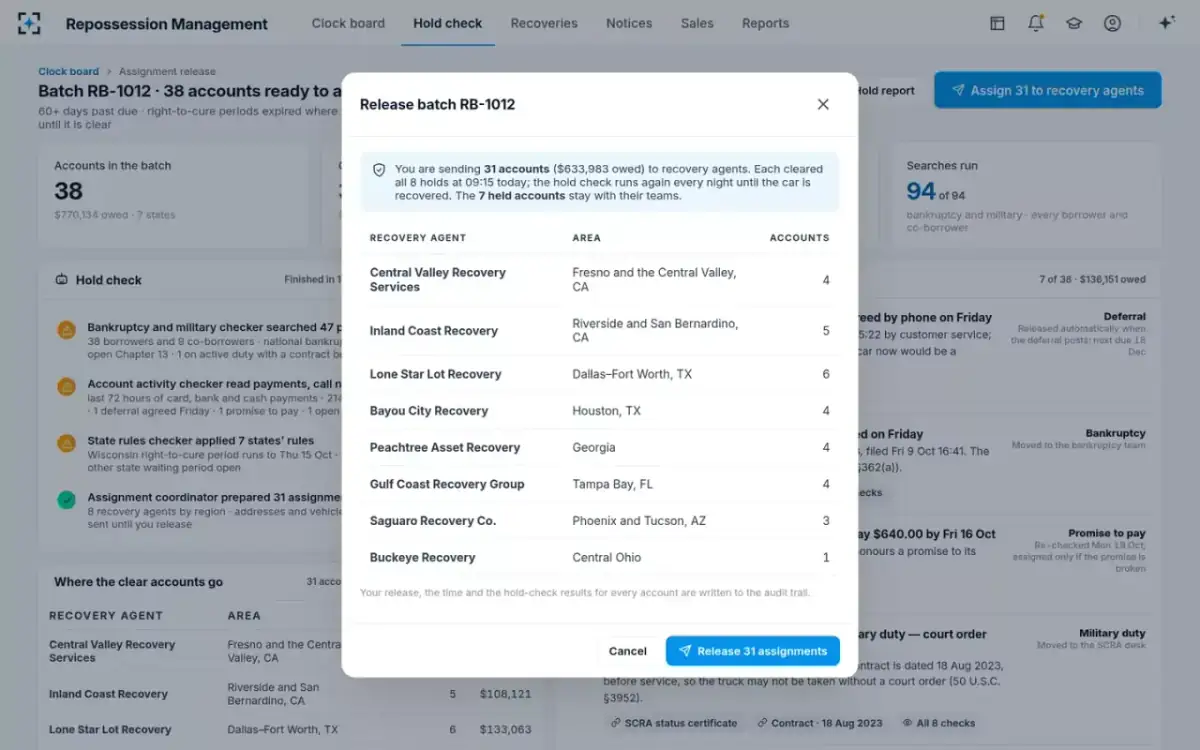Click the All 8 checks chip
Image resolution: width=1200 pixels, height=750 pixels.
pos(939,723)
